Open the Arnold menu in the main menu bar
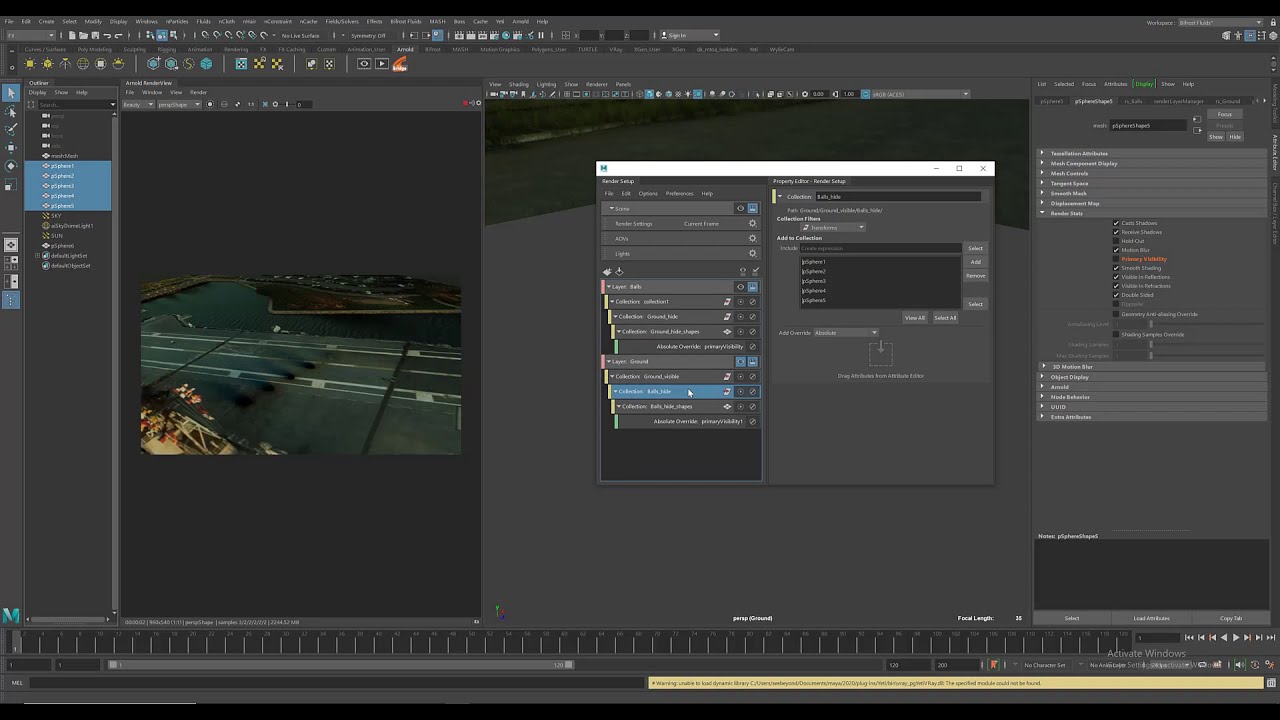Screen dimensions: 1280x720 [x=520, y=21]
